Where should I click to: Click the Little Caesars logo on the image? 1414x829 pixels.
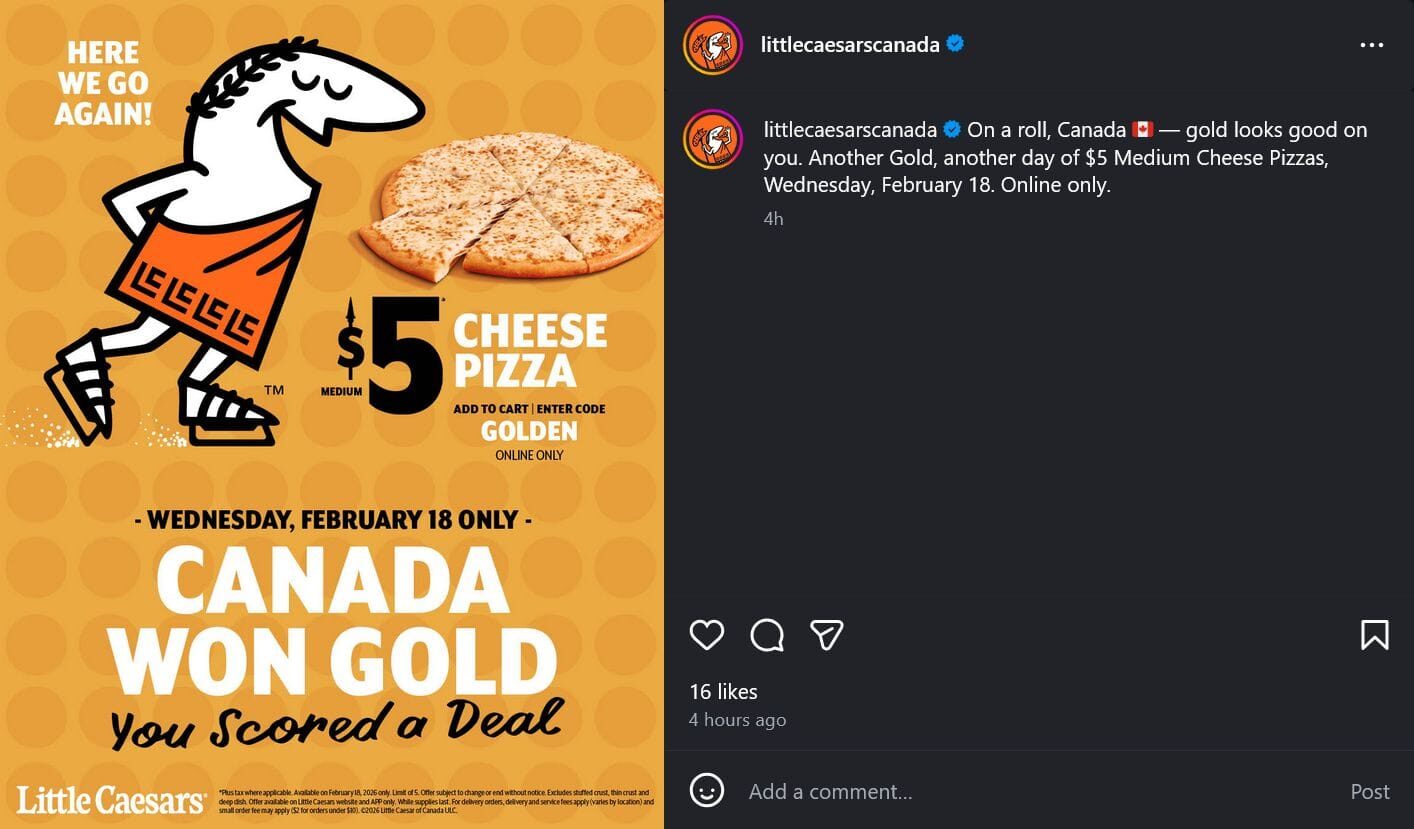(x=110, y=800)
